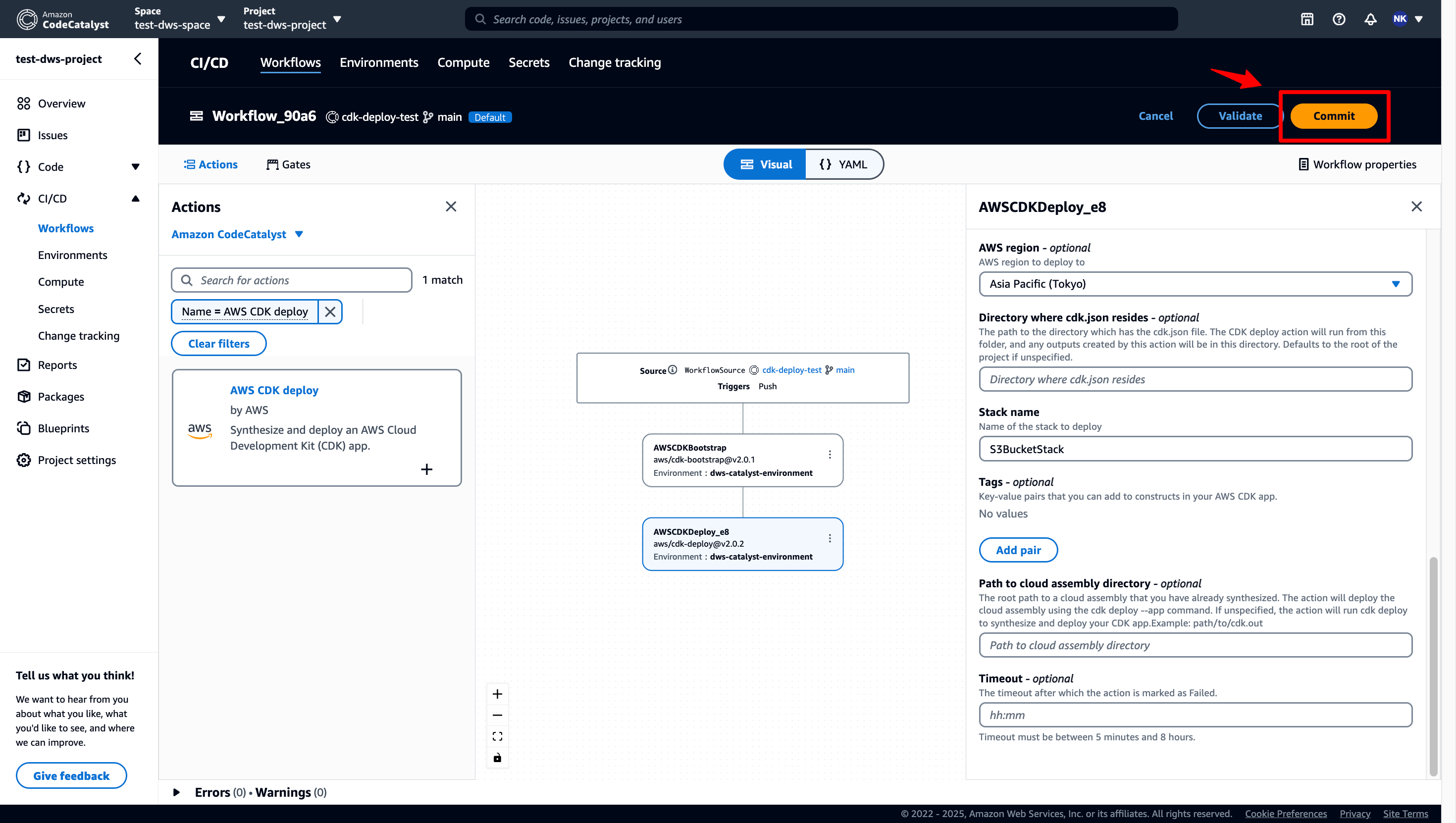Image resolution: width=1456 pixels, height=823 pixels.
Task: Focus the Search for actions field
Action: 292,280
